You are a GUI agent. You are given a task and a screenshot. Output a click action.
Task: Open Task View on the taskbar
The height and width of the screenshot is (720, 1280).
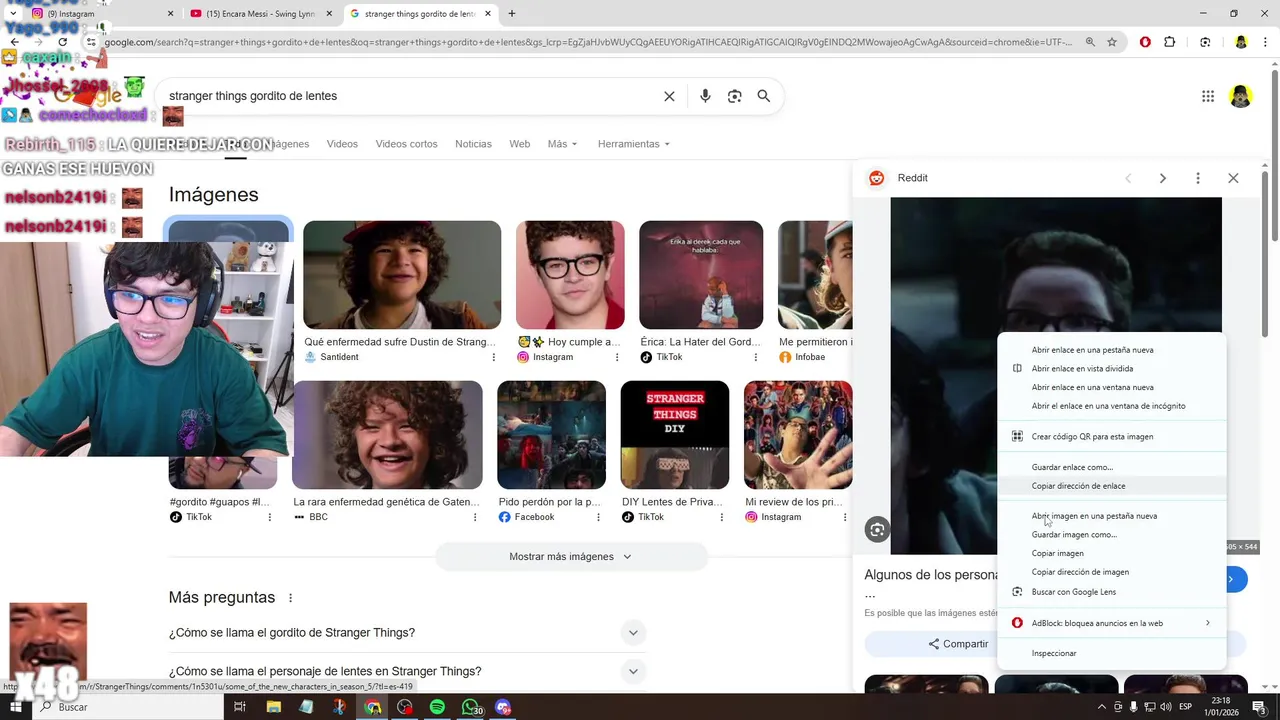(240, 707)
